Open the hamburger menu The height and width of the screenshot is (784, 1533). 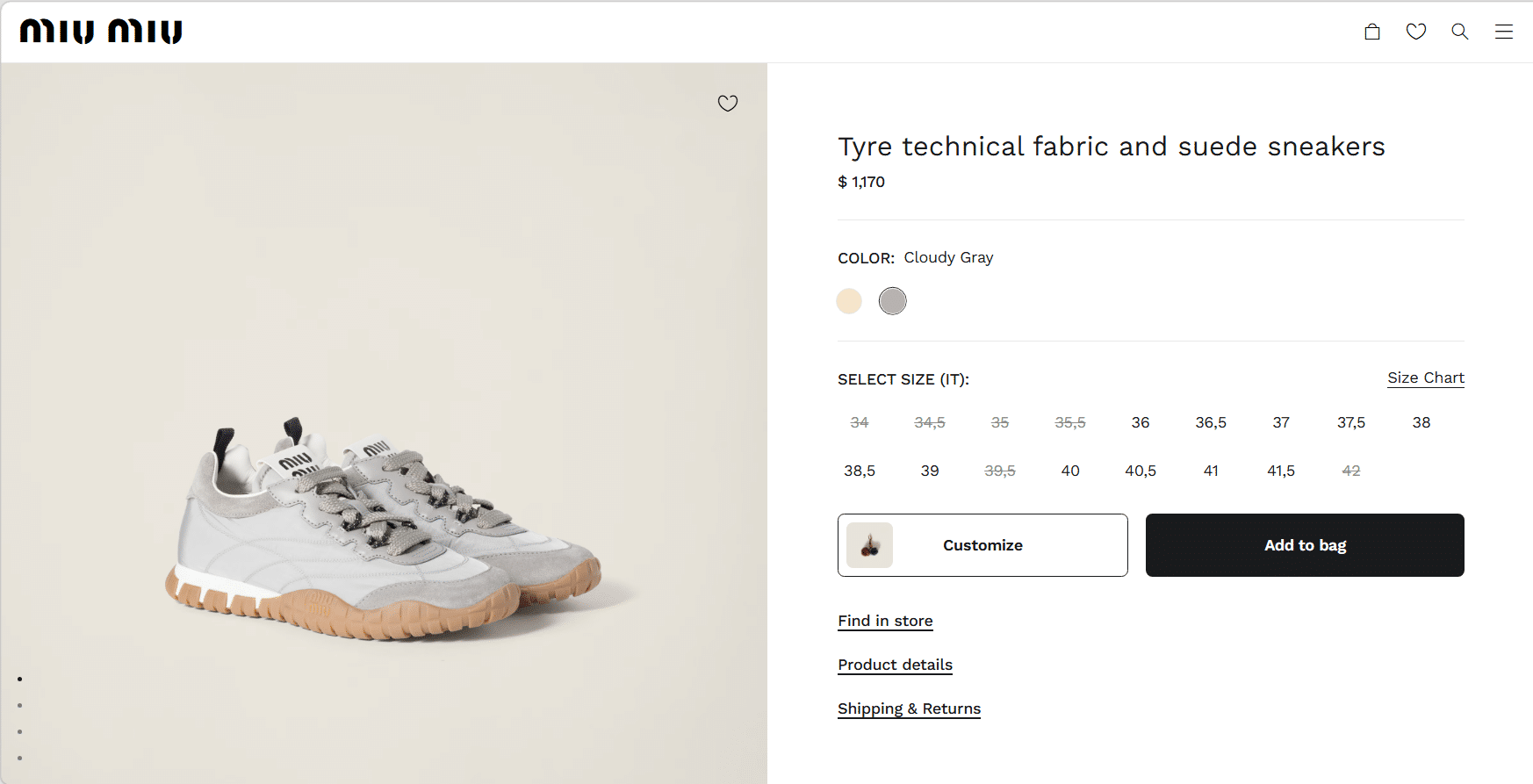coord(1504,32)
